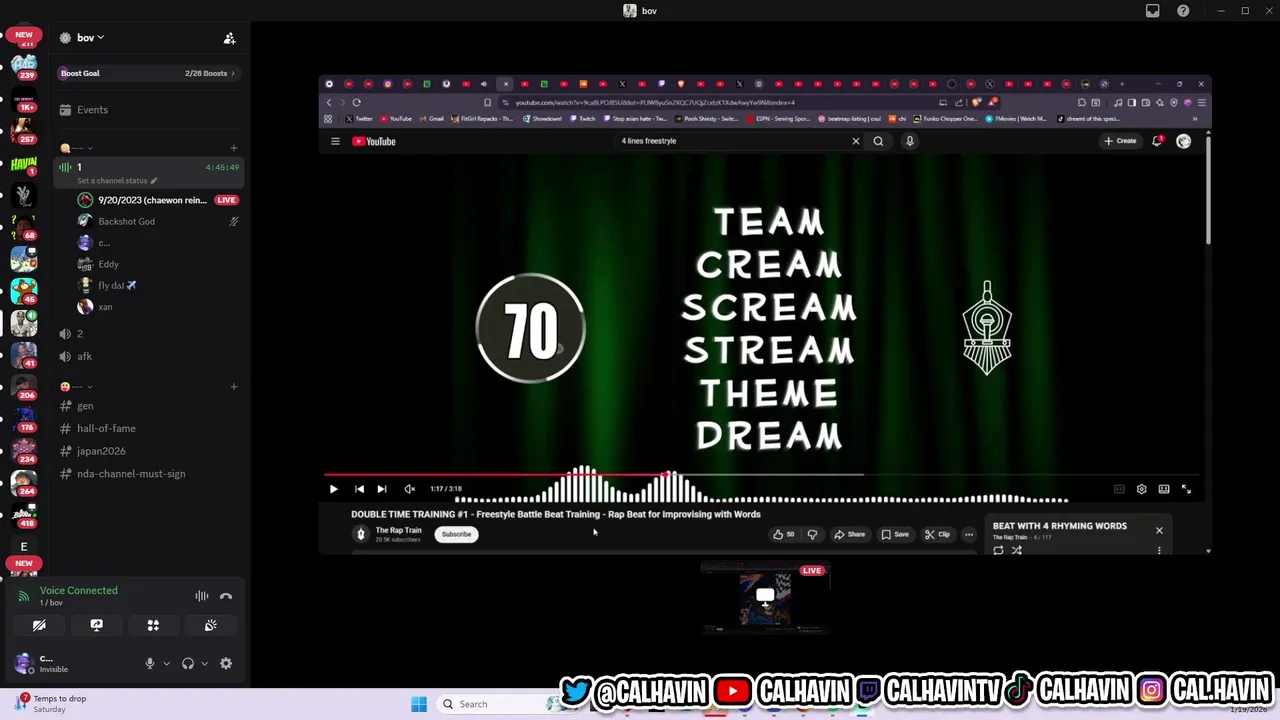Open YouTube notifications bell
Image resolution: width=1280 pixels, height=720 pixels.
1157,141
